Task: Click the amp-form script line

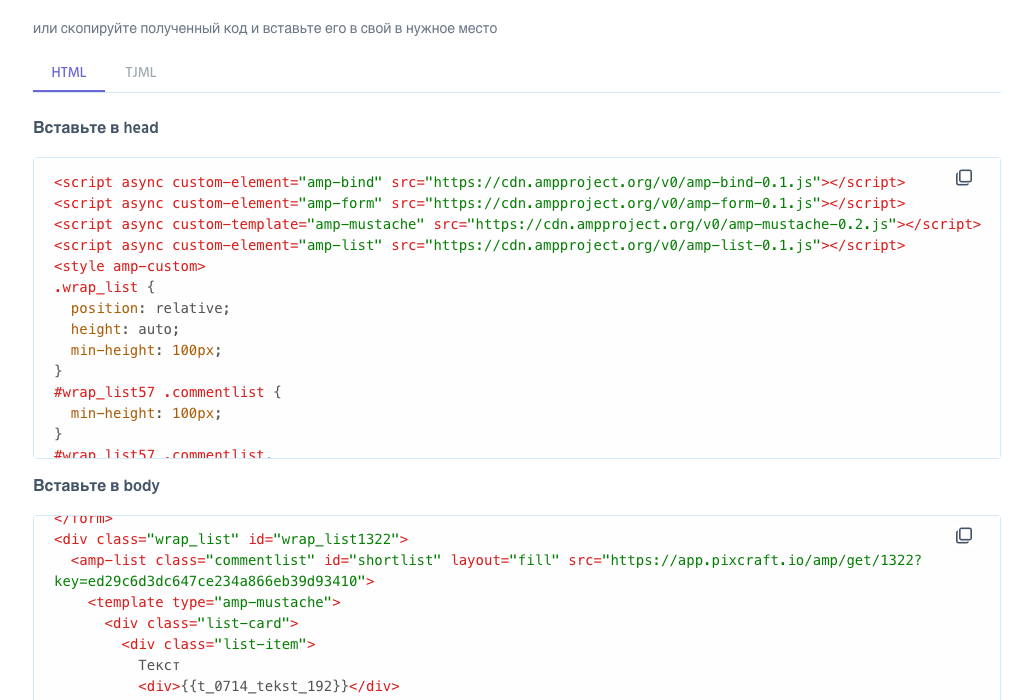Action: [x=480, y=204]
